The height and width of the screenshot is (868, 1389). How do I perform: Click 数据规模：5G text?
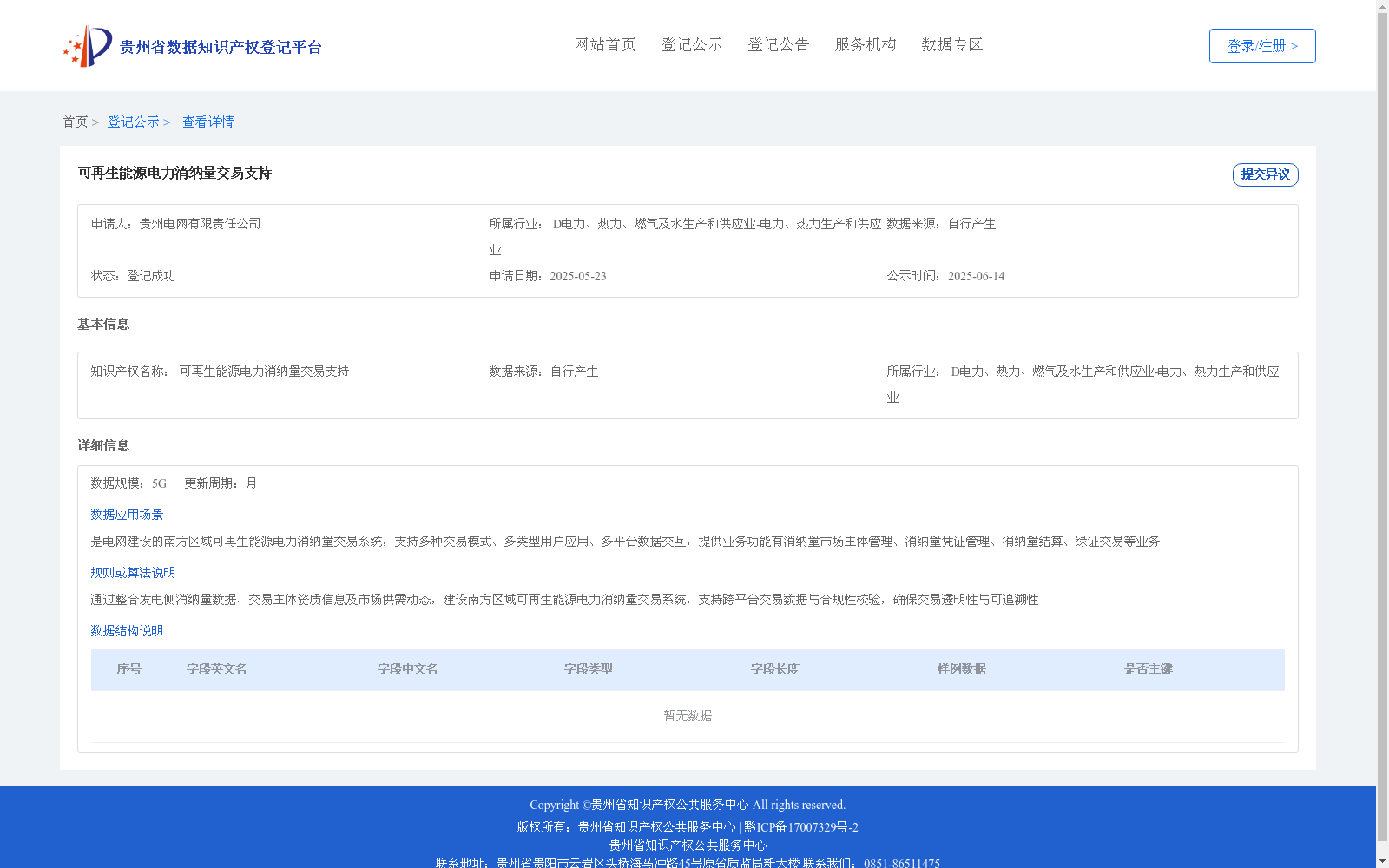click(128, 483)
